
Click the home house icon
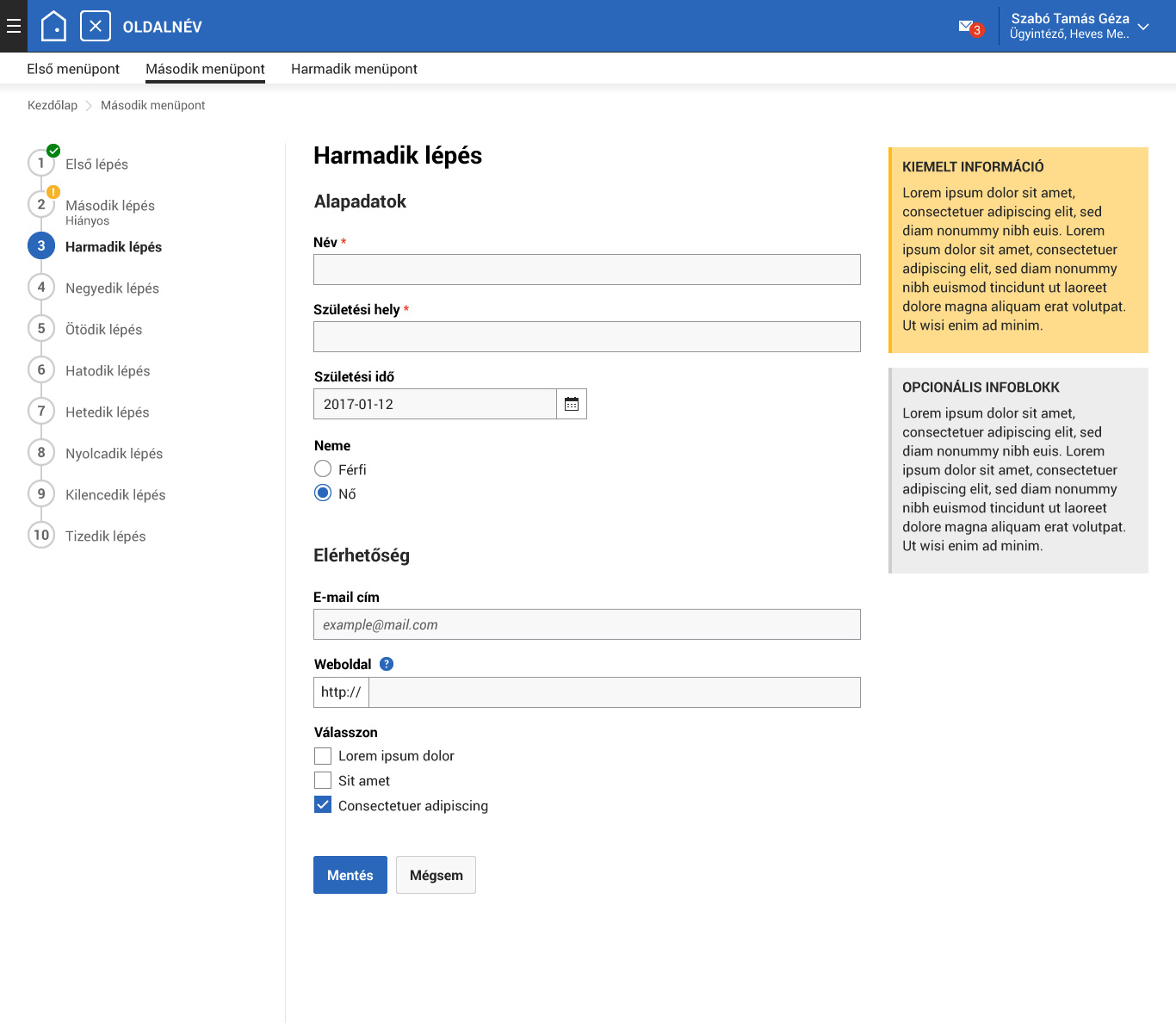tap(53, 26)
